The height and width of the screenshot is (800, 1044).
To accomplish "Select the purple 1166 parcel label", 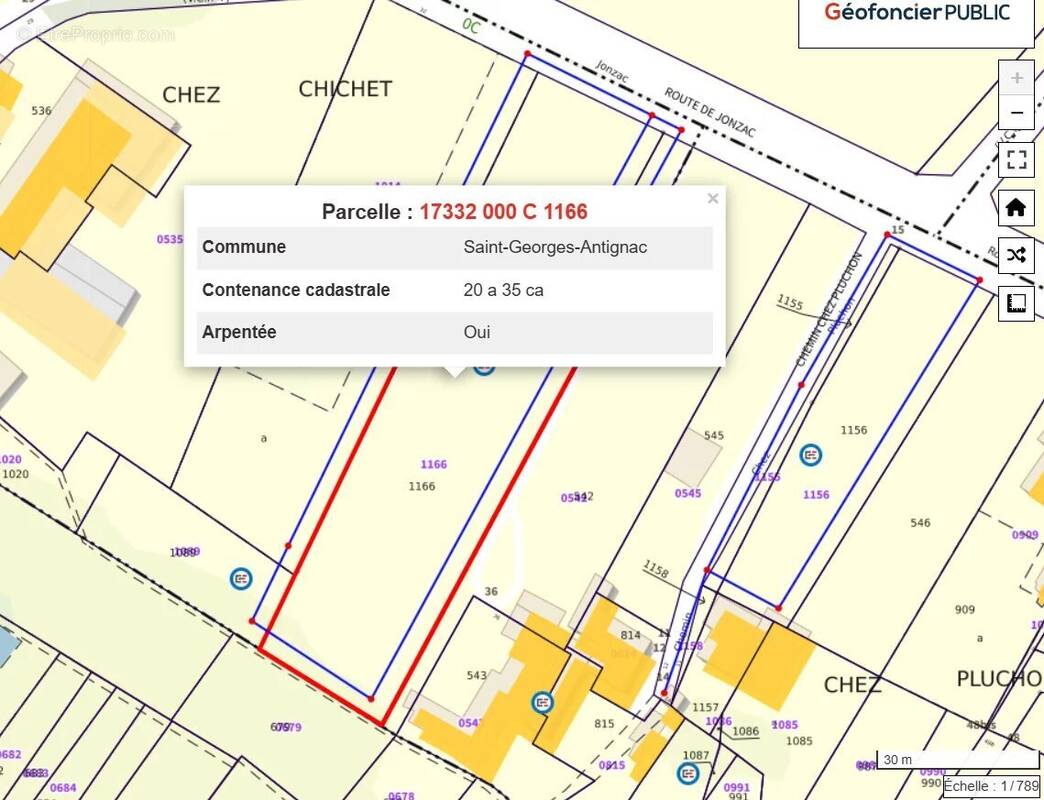I will 433,465.
